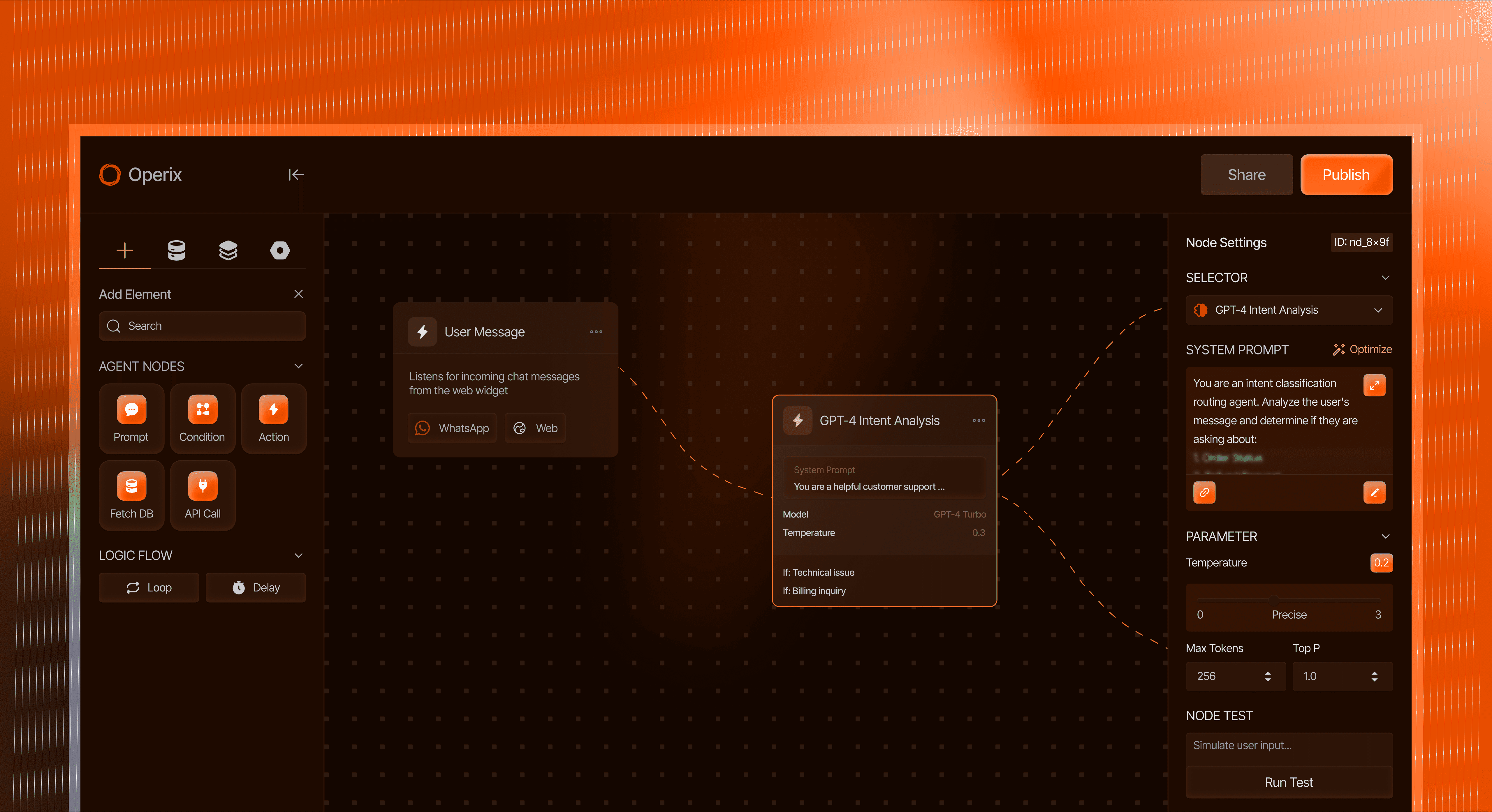The image size is (1492, 812).
Task: Add a Condition node
Action: 202,419
